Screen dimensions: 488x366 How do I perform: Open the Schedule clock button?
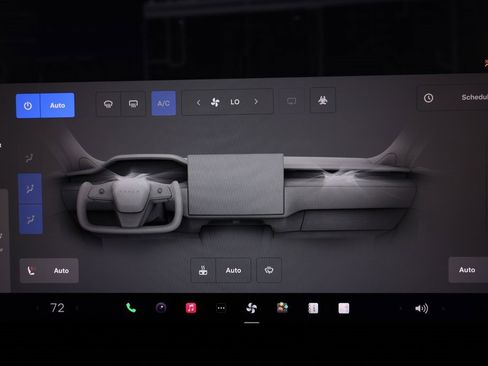(428, 98)
